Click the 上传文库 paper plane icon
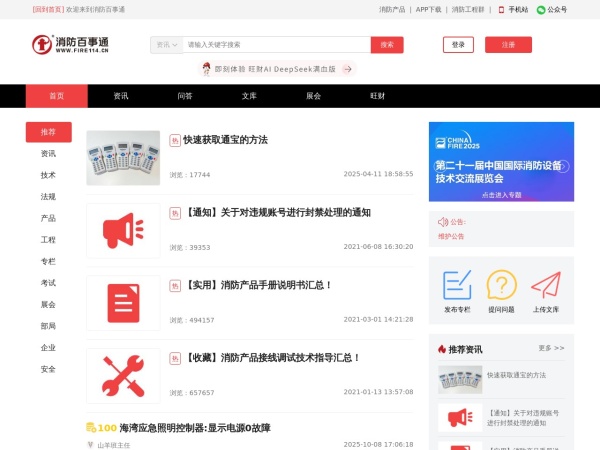Image resolution: width=600 pixels, height=450 pixels. [x=546, y=285]
